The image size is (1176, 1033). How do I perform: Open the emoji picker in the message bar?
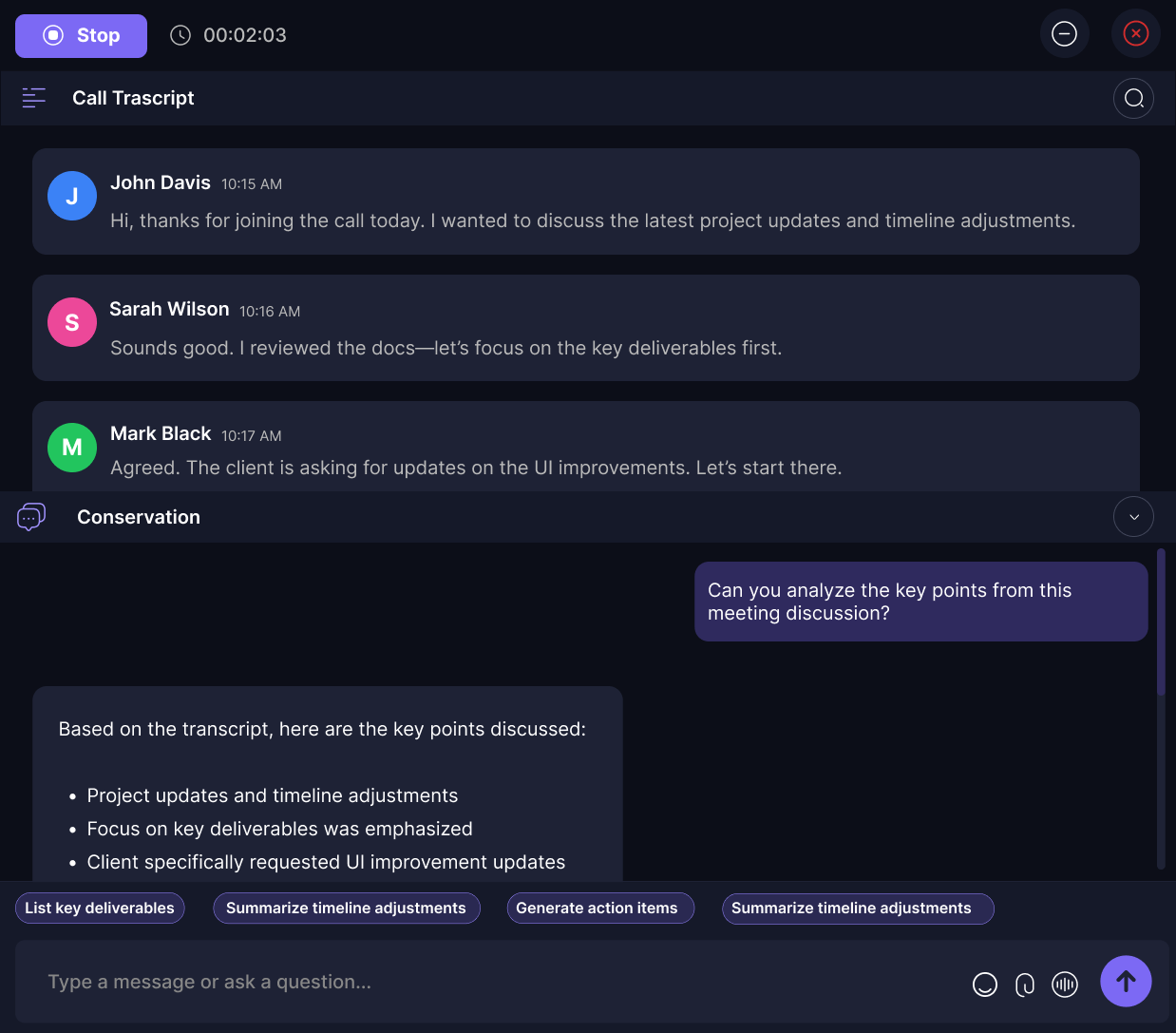985,985
